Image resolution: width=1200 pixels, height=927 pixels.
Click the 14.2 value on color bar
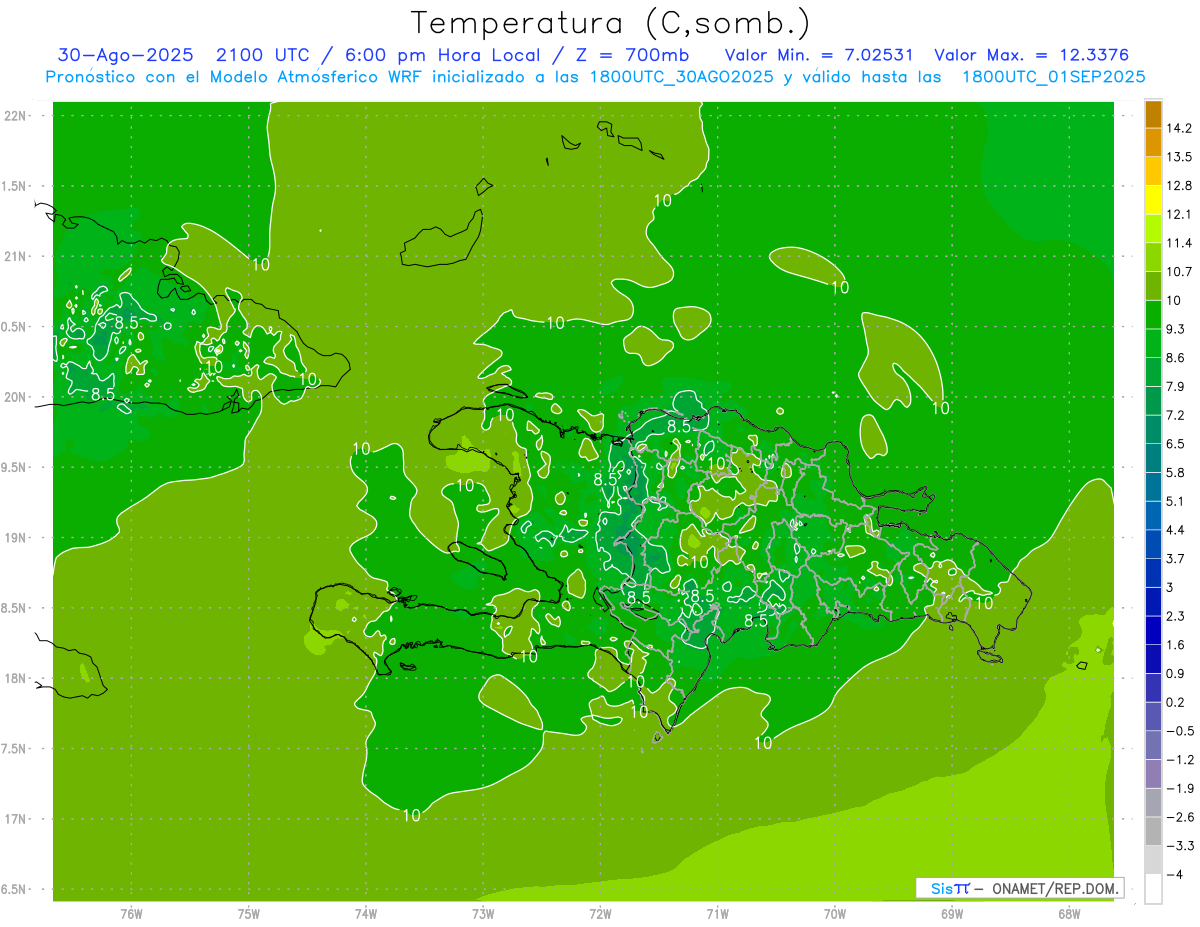point(1180,128)
